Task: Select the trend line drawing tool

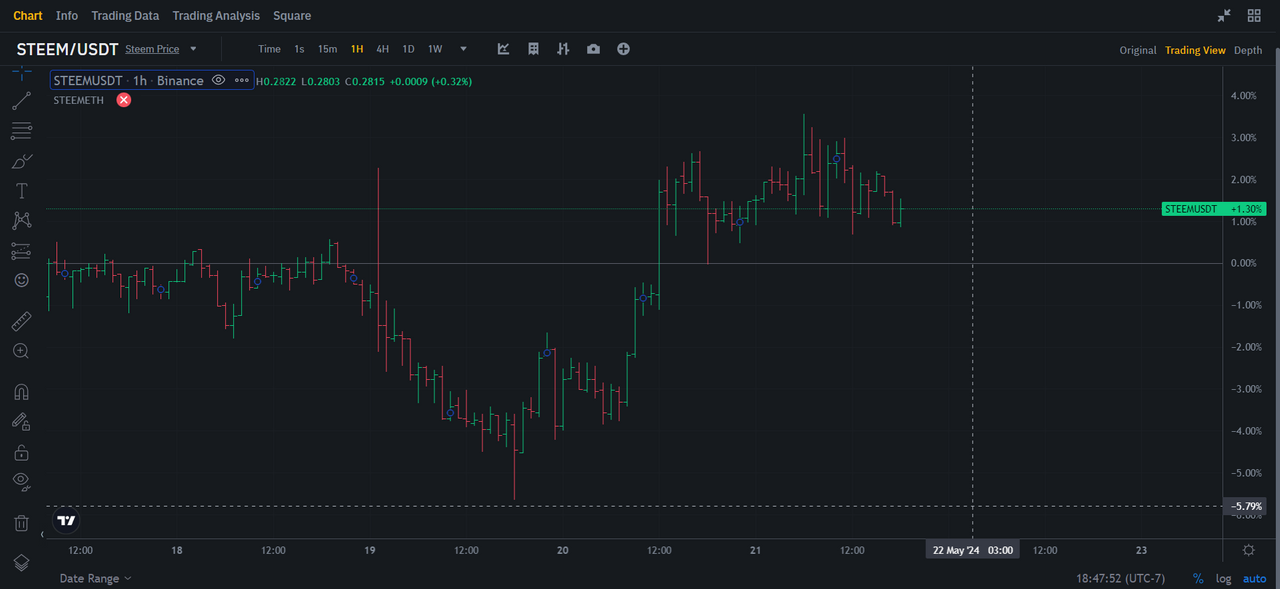Action: click(x=21, y=100)
